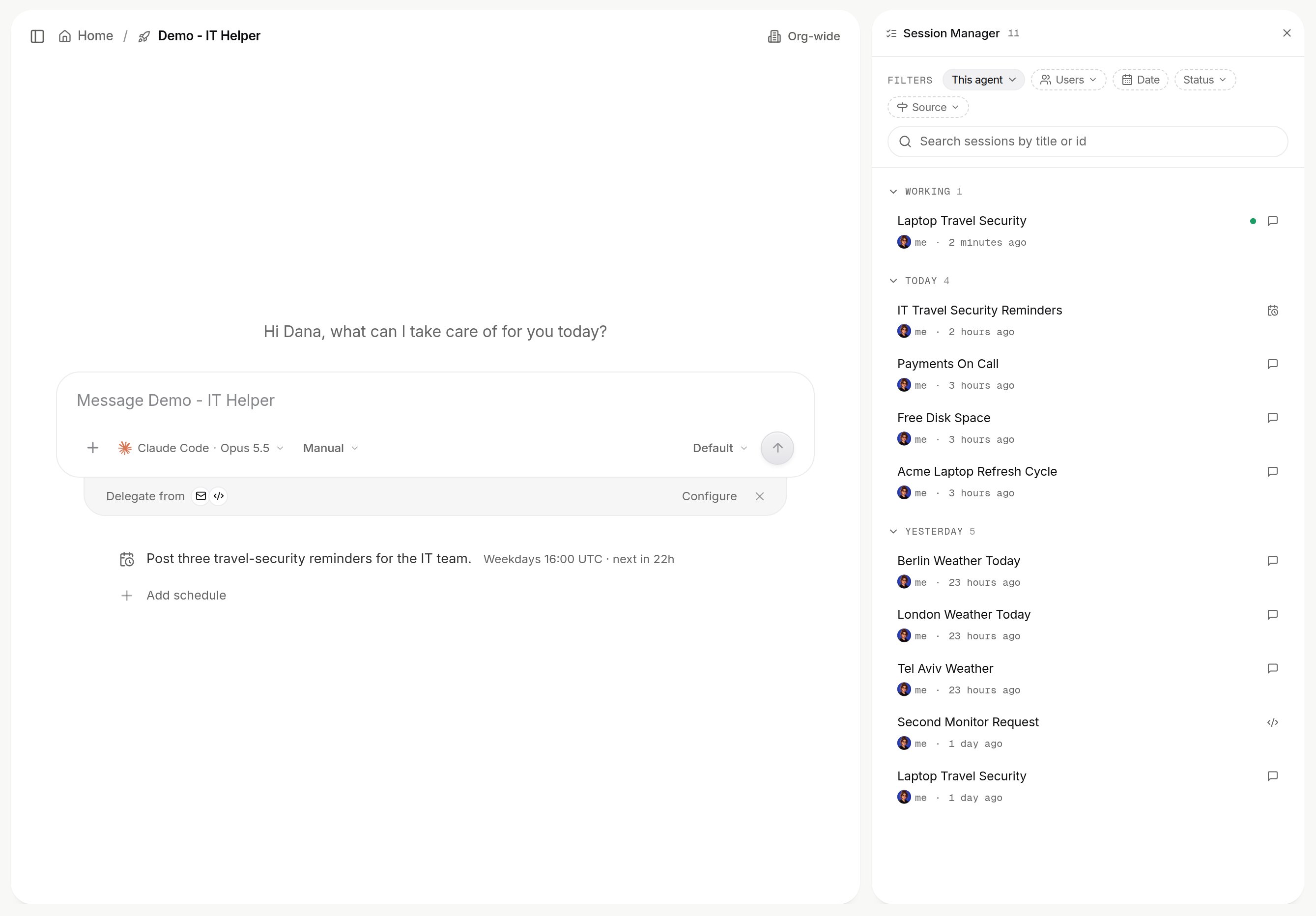Viewport: 1316px width, 916px height.
Task: Click chat icon for working Laptop Travel Security
Action: pyautogui.click(x=1272, y=221)
